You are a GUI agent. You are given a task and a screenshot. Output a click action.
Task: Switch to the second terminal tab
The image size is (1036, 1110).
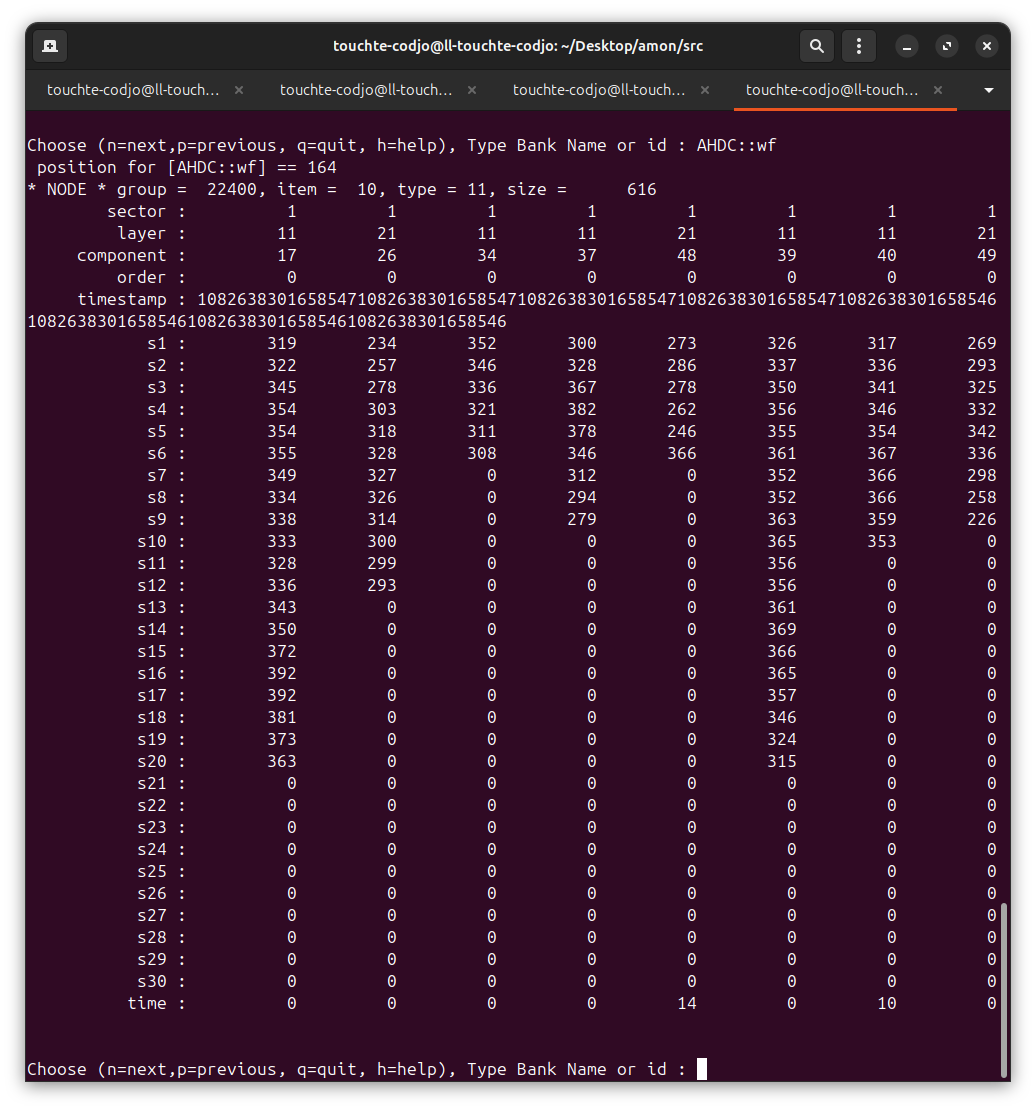click(x=366, y=90)
